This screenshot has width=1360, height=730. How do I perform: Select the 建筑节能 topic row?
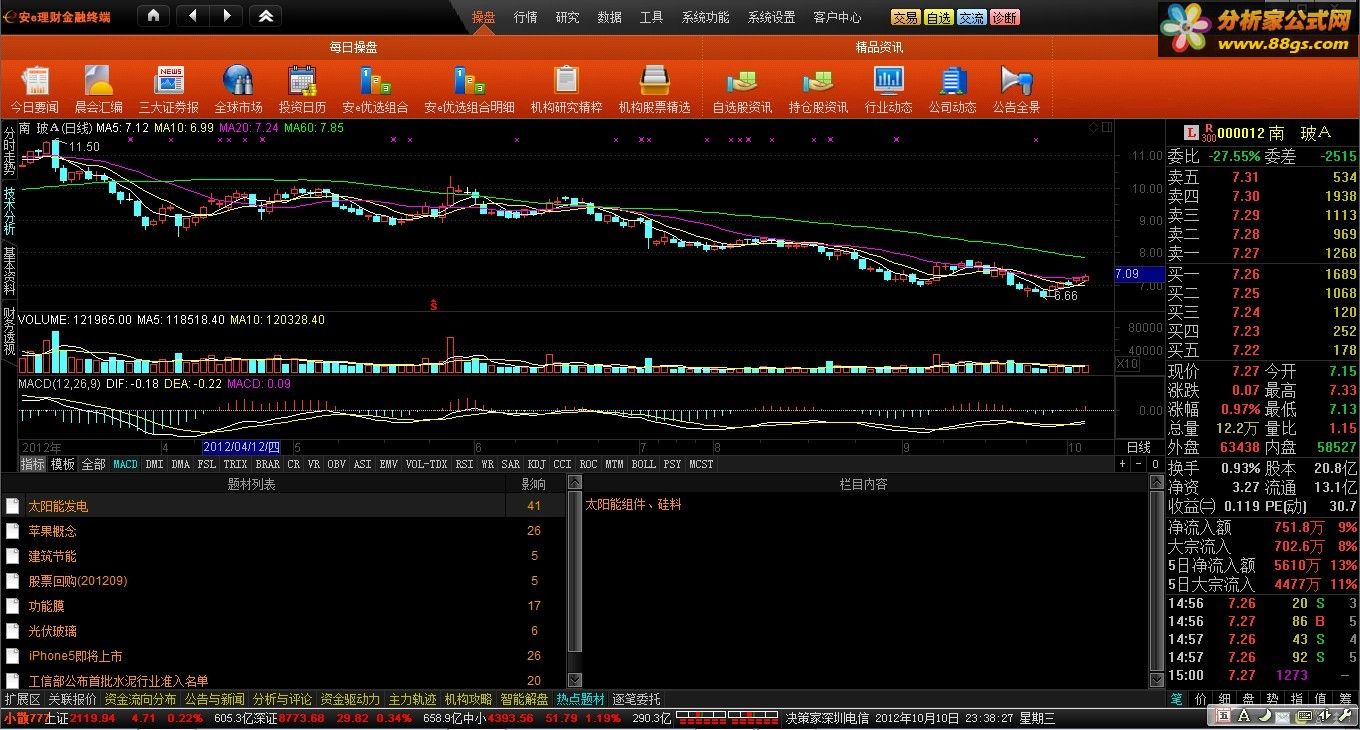point(283,556)
